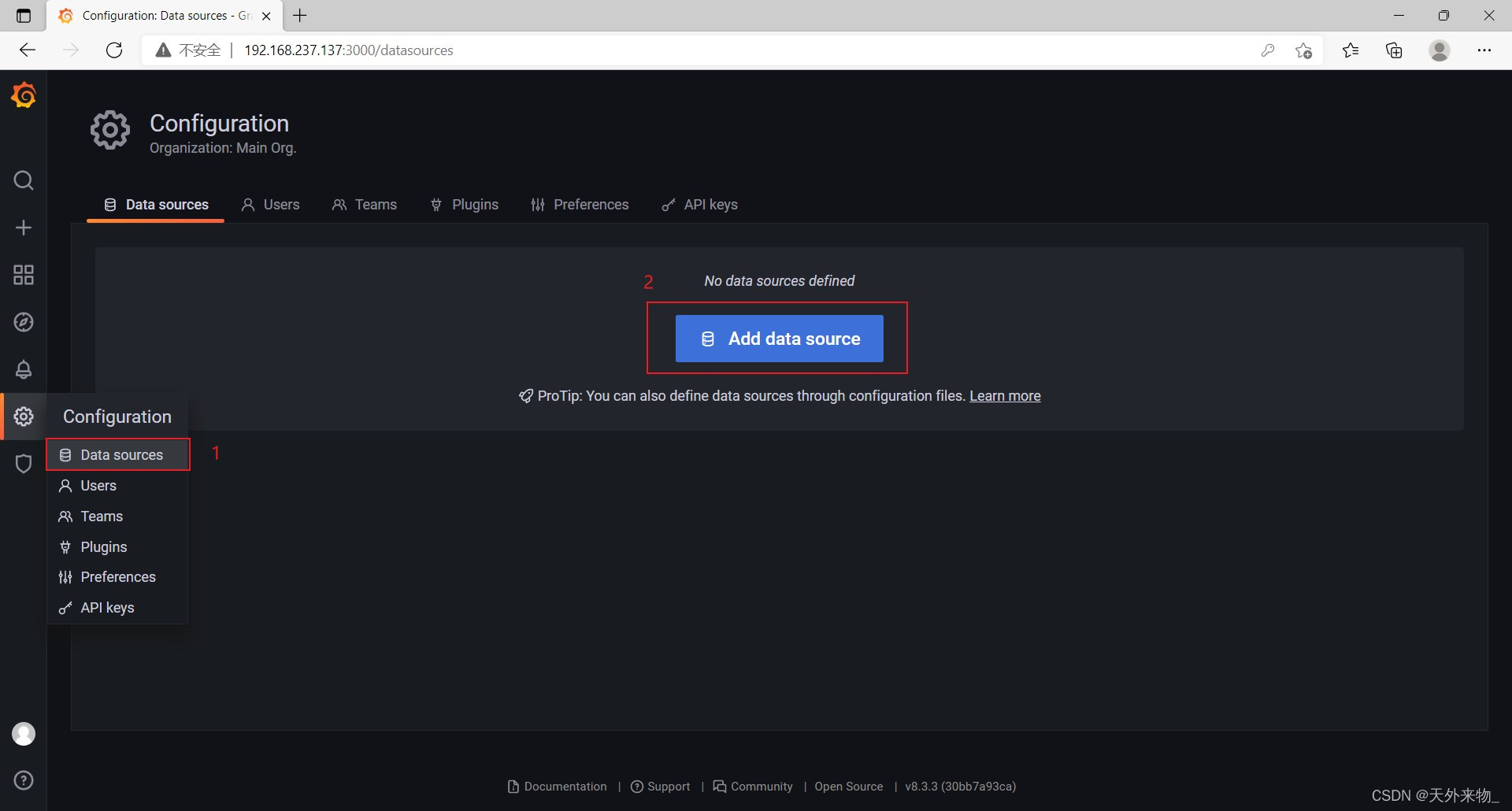Open the Alerting bell icon

(x=24, y=369)
